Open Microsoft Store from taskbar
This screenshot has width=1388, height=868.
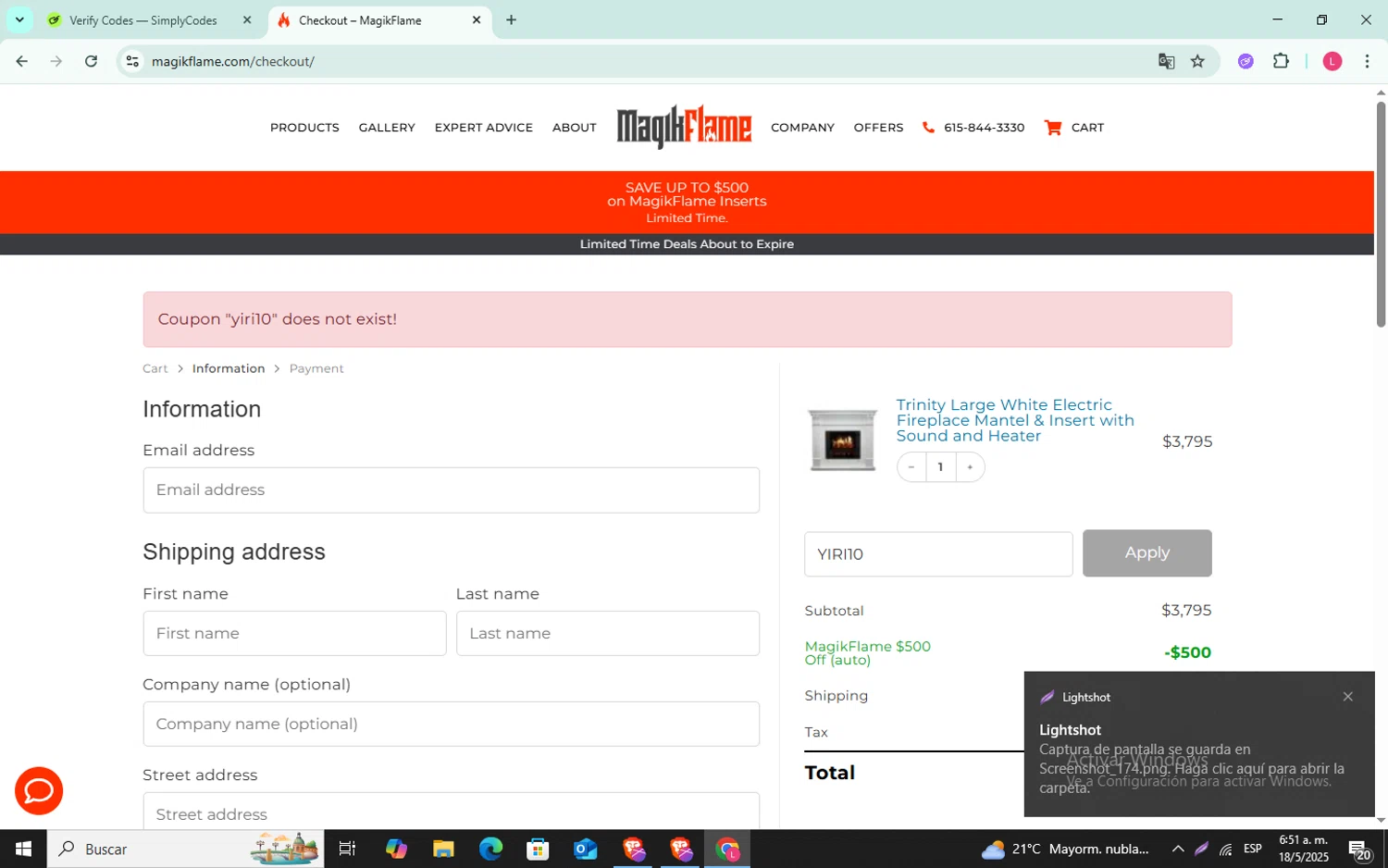point(538,849)
